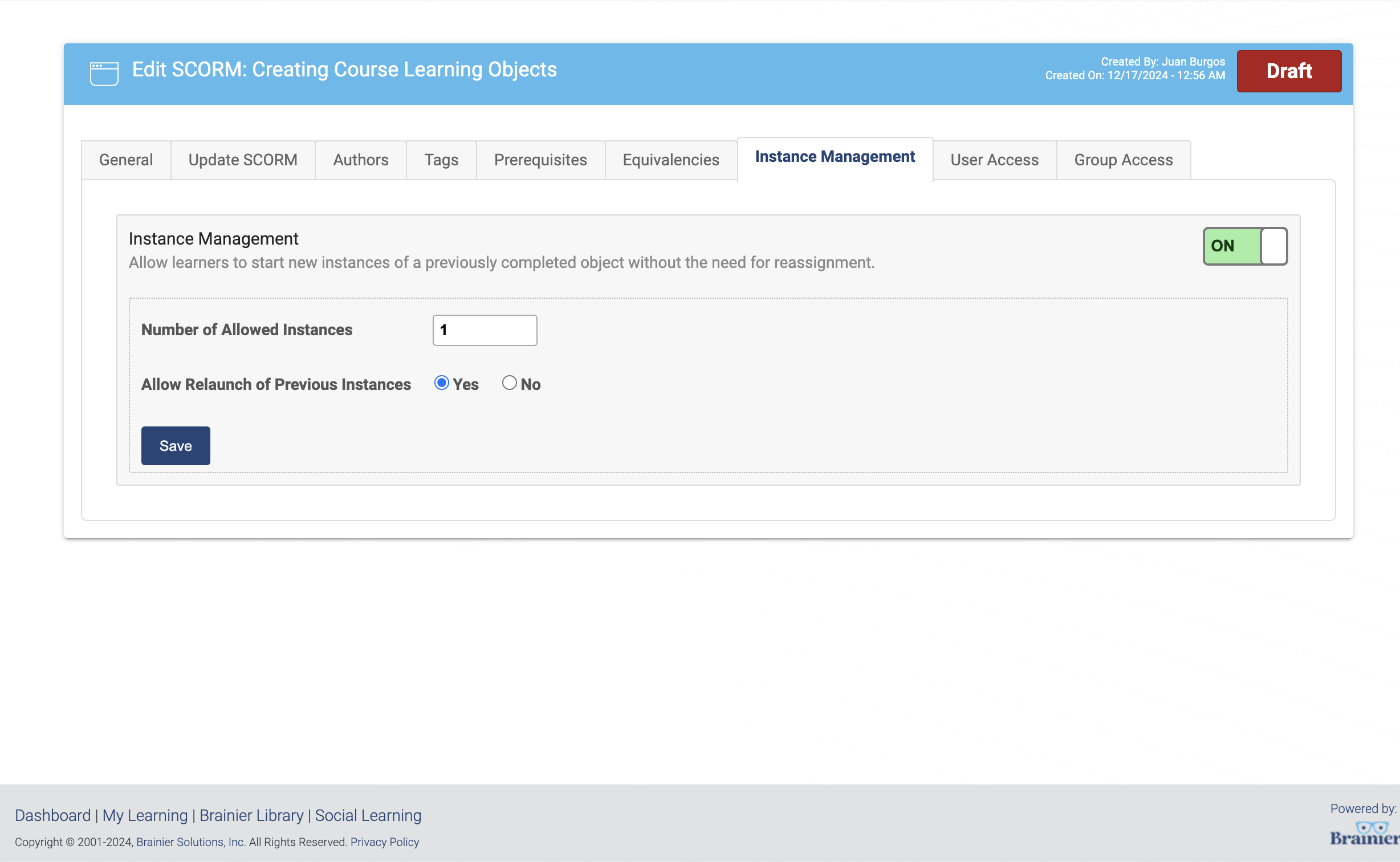1400x862 pixels.
Task: Click the Brainier Solutions, Inc. link
Action: click(190, 842)
